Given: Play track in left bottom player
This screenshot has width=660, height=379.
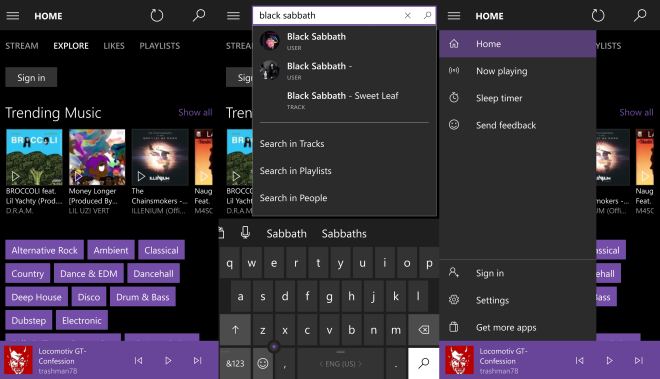Looking at the screenshot, I should coord(168,360).
